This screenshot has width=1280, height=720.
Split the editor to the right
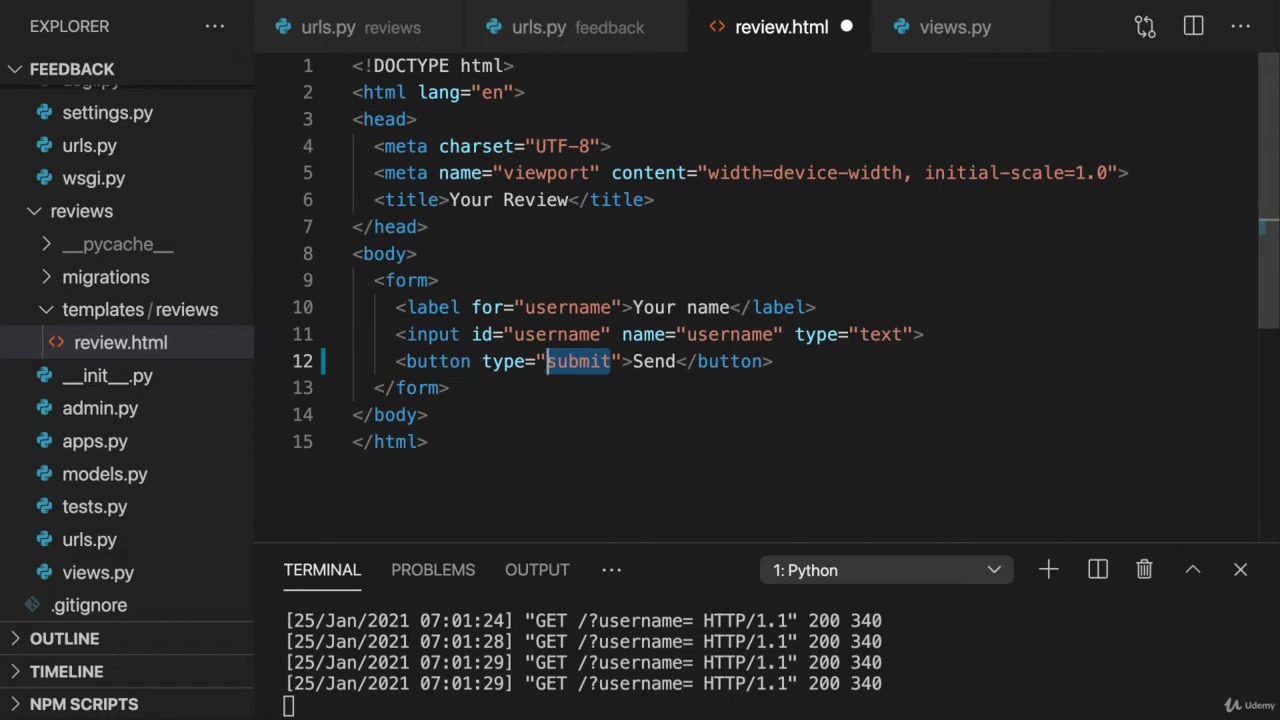tap(1193, 27)
